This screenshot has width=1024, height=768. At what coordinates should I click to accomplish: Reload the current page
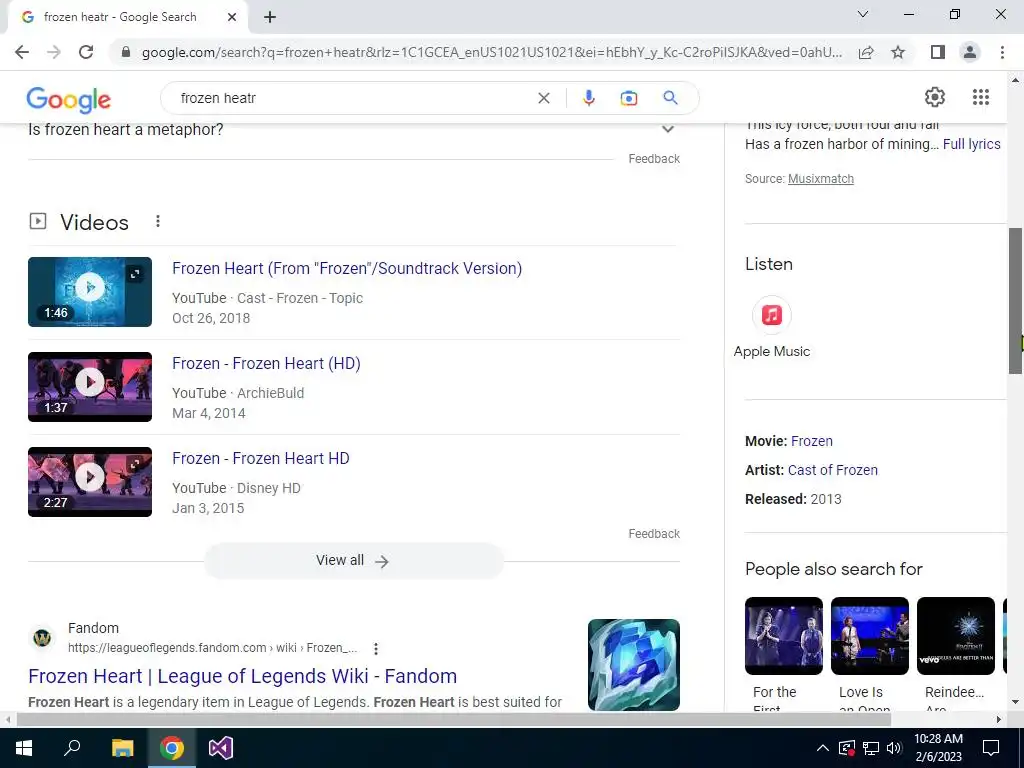86,52
